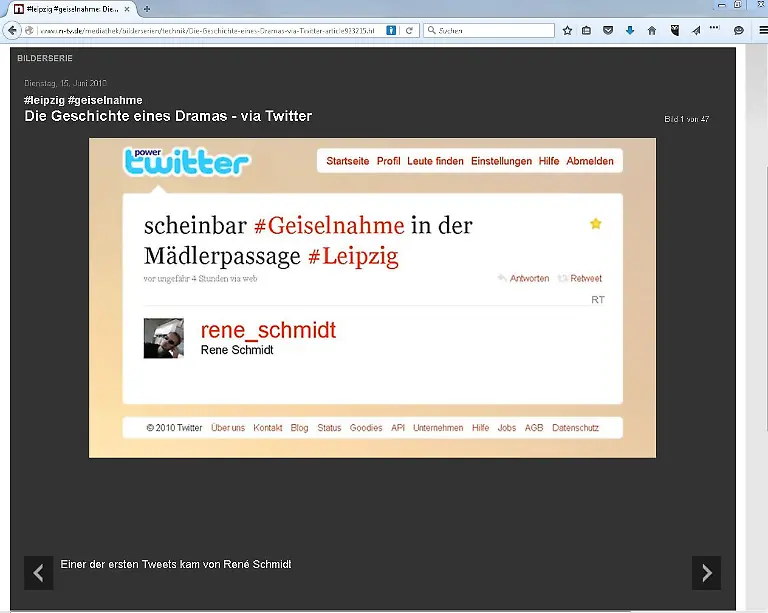Go to the browser home page icon
This screenshot has width=768, height=613.
(x=651, y=30)
